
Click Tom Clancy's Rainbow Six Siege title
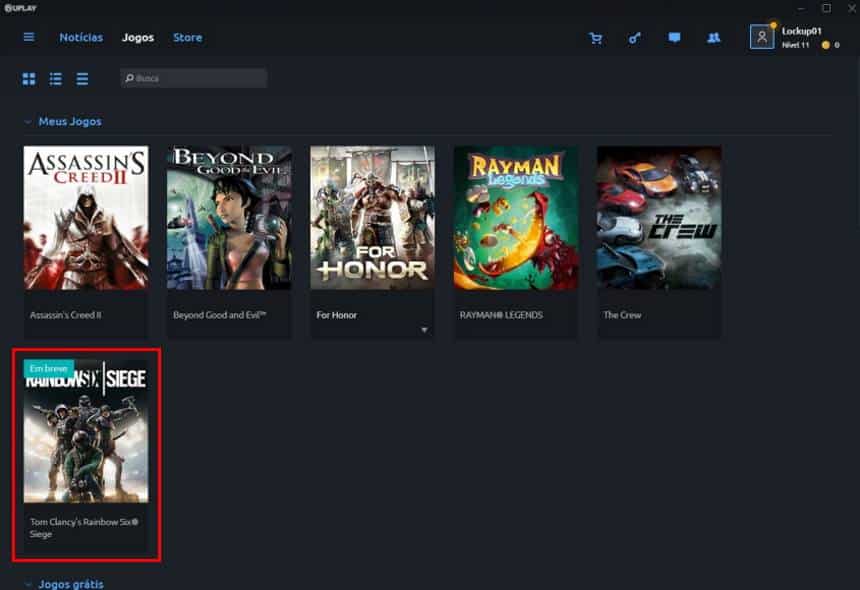click(x=84, y=527)
